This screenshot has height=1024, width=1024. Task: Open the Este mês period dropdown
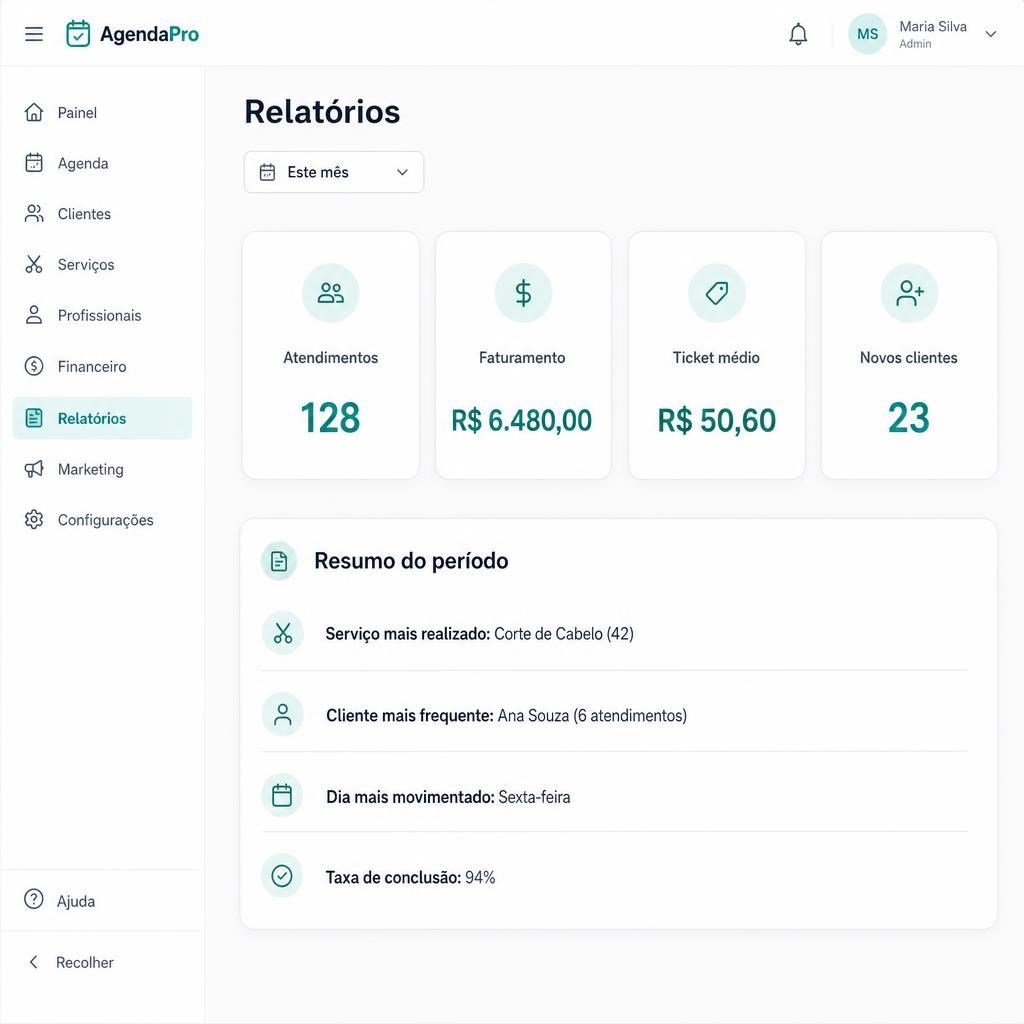click(x=334, y=172)
